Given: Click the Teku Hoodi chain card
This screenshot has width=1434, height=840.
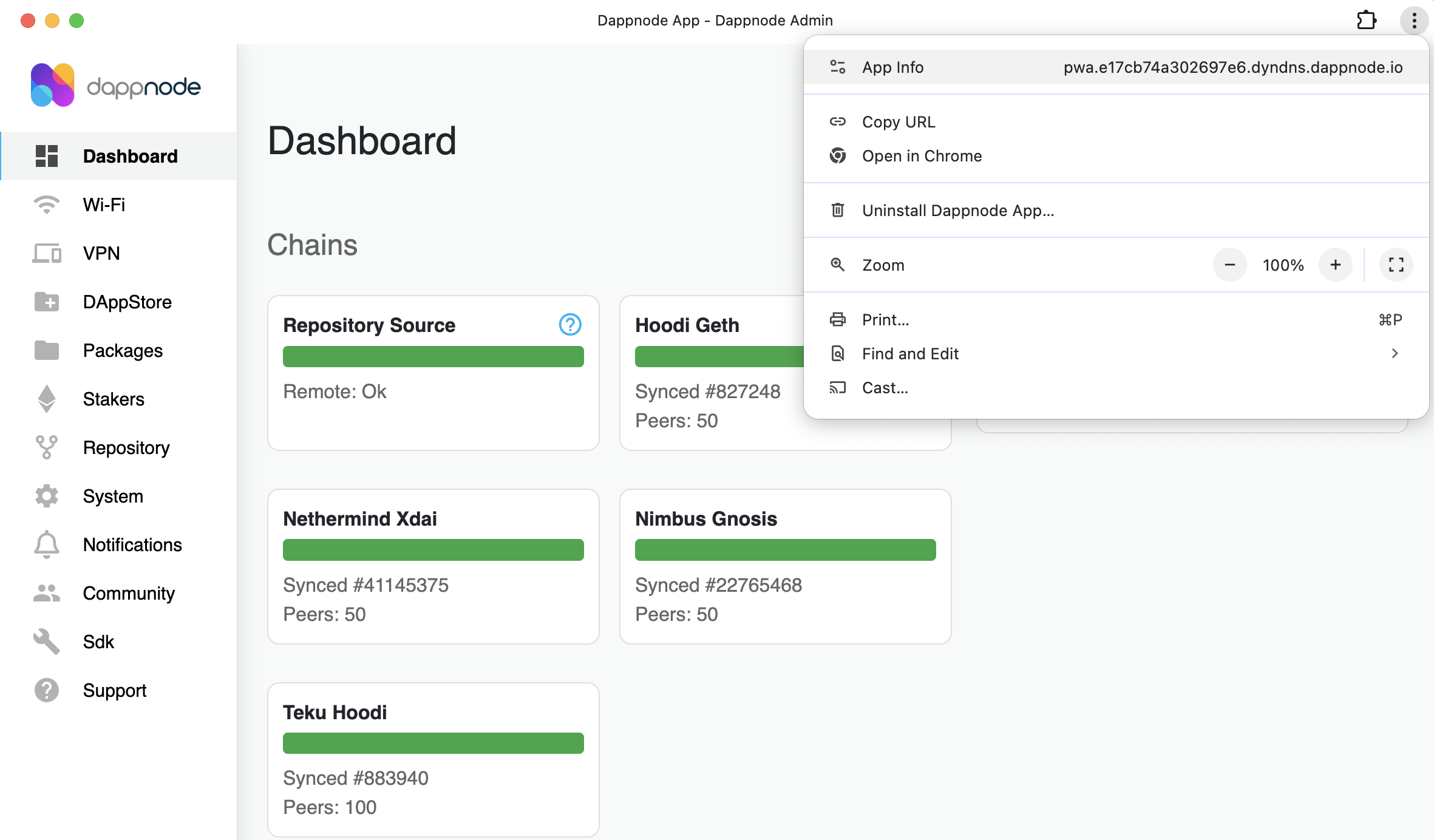Looking at the screenshot, I should pyautogui.click(x=433, y=759).
